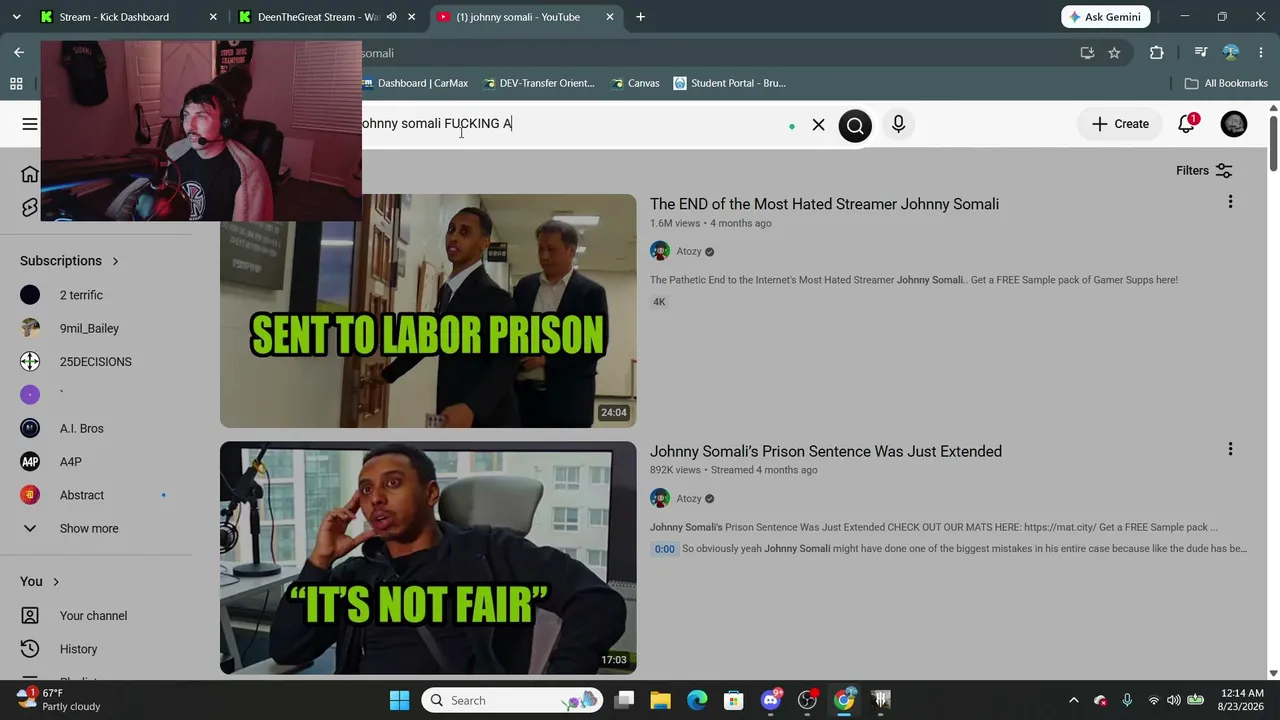1280x720 pixels.
Task: Open more actions for 'Prison Sentence Was Just Extended' video
Action: [1230, 449]
